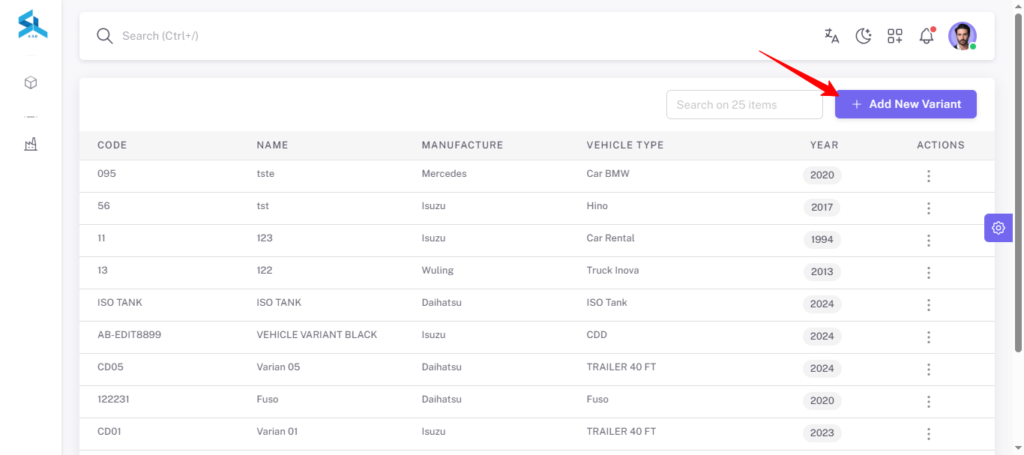The height and width of the screenshot is (455, 1024).
Task: Open actions menu for Car Rental row
Action: click(x=928, y=240)
